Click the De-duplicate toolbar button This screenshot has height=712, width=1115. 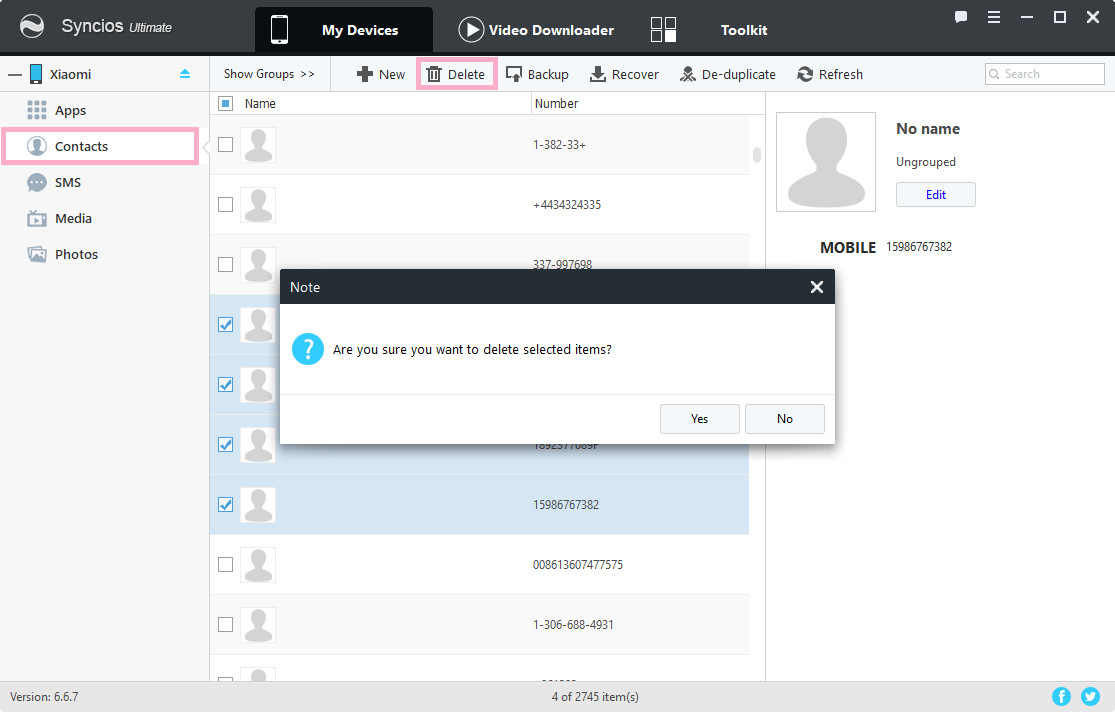click(x=727, y=74)
